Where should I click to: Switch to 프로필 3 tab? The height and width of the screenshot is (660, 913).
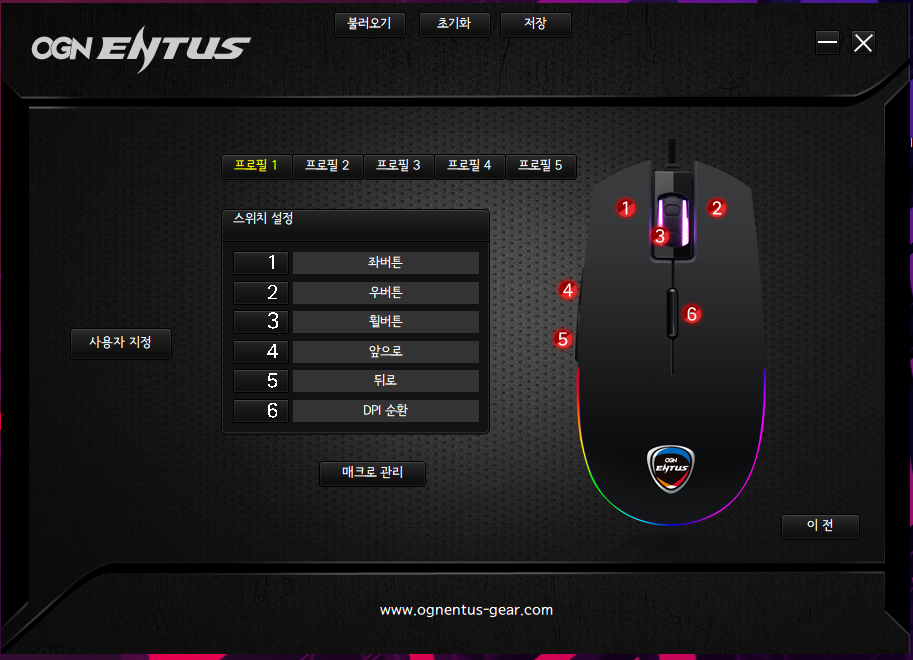pyautogui.click(x=399, y=166)
